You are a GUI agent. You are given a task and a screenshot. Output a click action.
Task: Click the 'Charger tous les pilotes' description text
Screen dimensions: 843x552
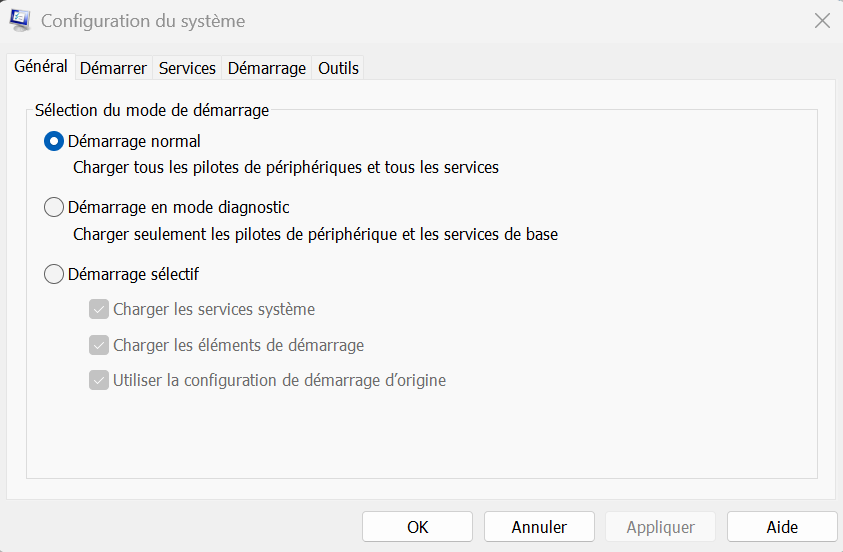[286, 168]
